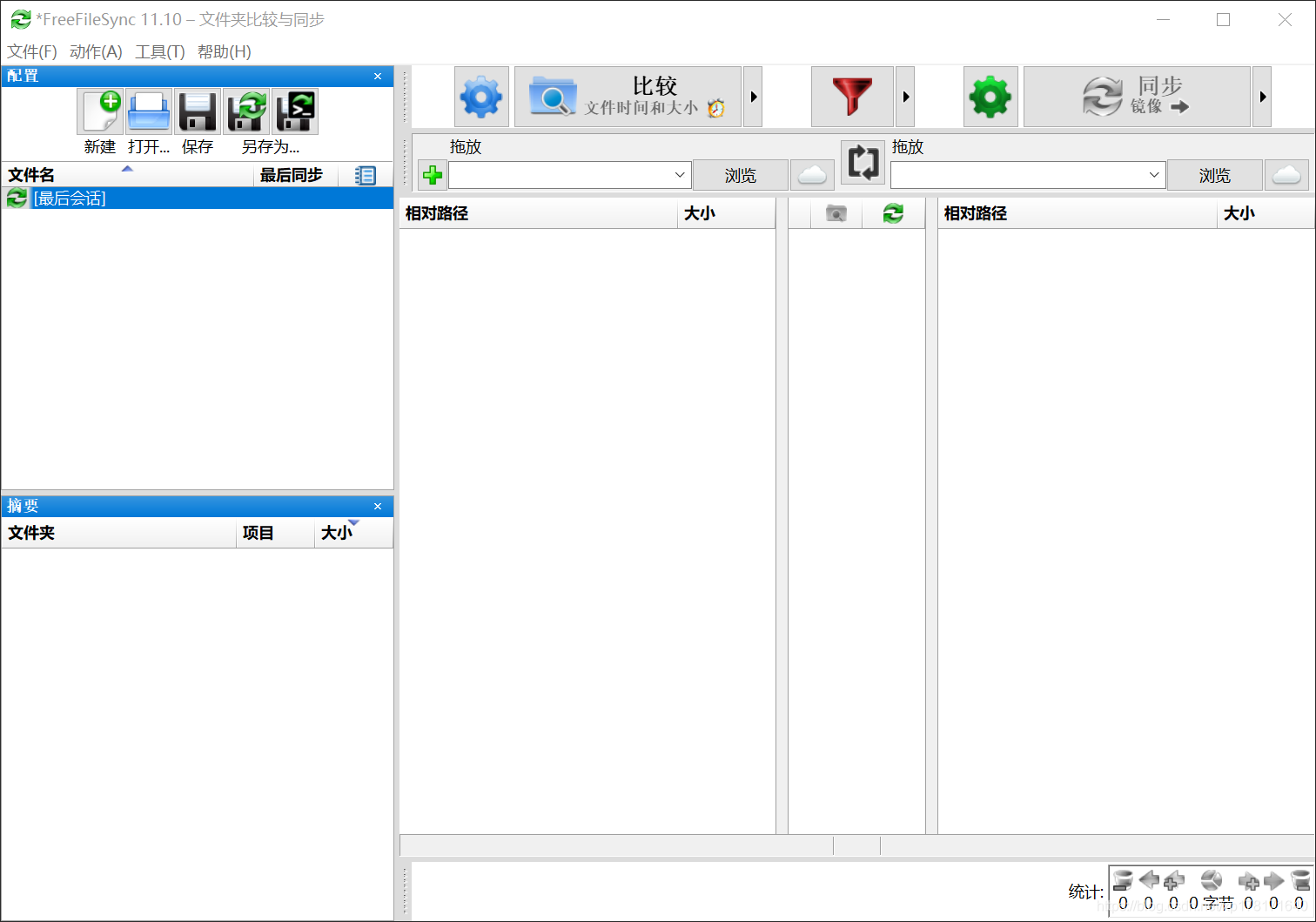The image size is (1316, 922).
Task: Close the 配置 panel
Action: tap(378, 76)
